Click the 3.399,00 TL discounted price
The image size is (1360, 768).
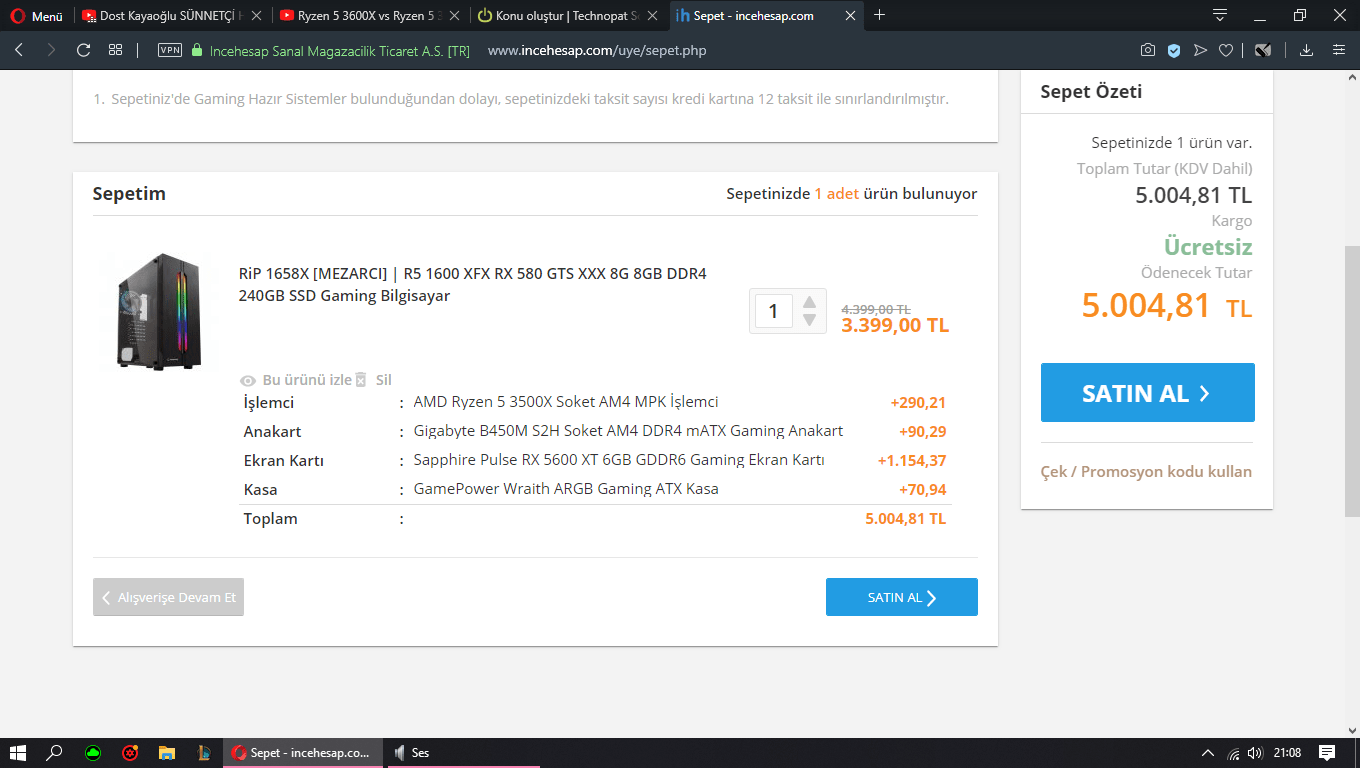tap(895, 326)
